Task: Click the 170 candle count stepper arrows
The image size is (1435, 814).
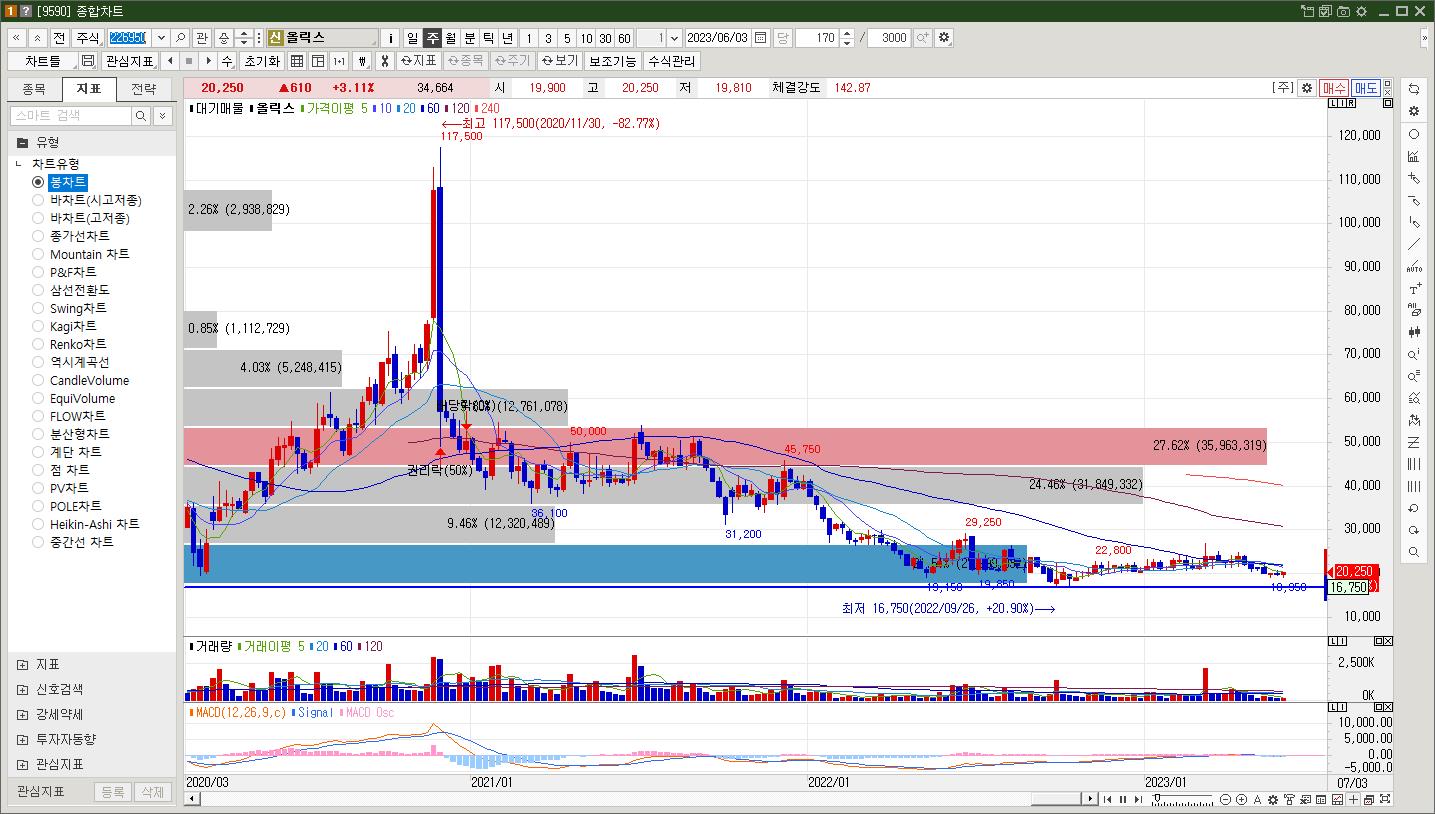Action: click(847, 38)
